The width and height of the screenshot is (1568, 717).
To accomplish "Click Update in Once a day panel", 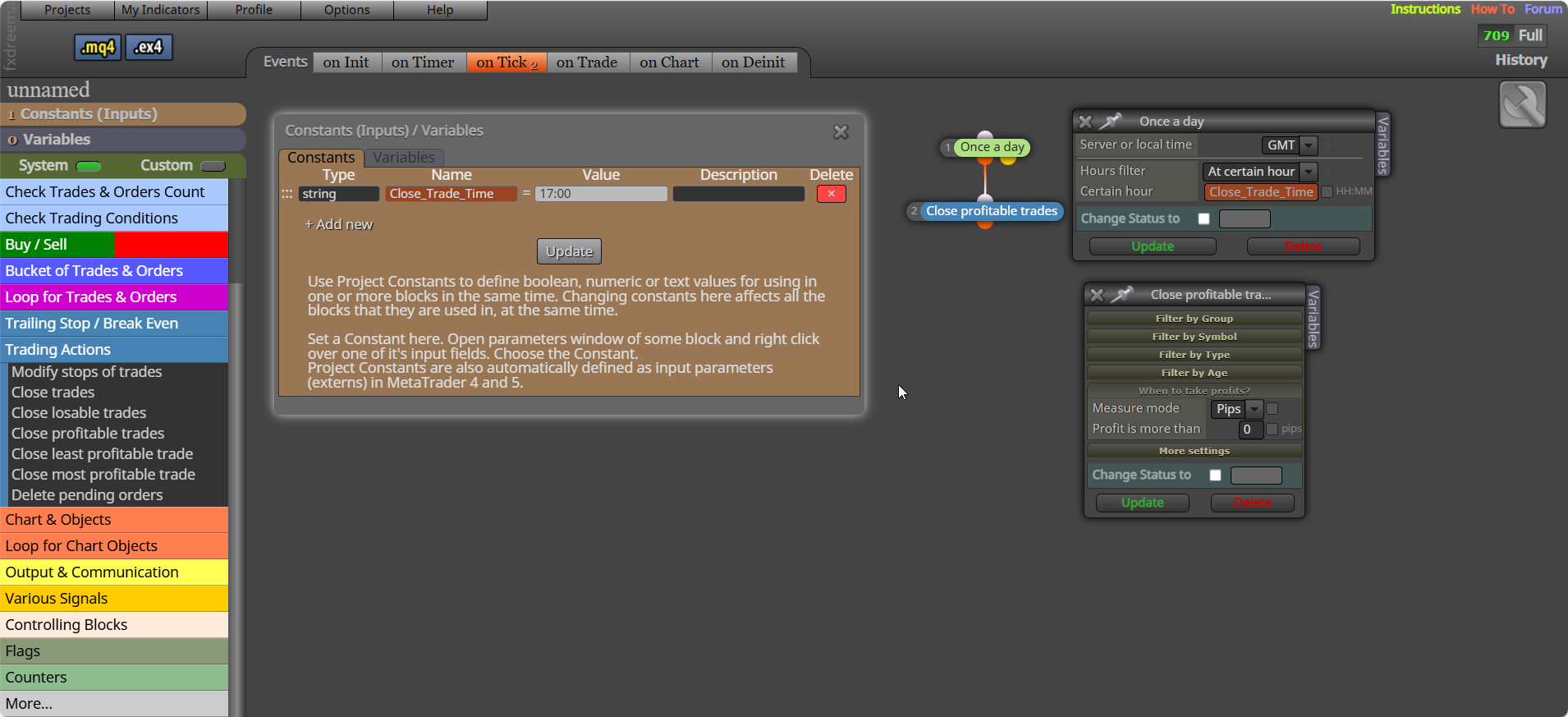I will coord(1153,246).
